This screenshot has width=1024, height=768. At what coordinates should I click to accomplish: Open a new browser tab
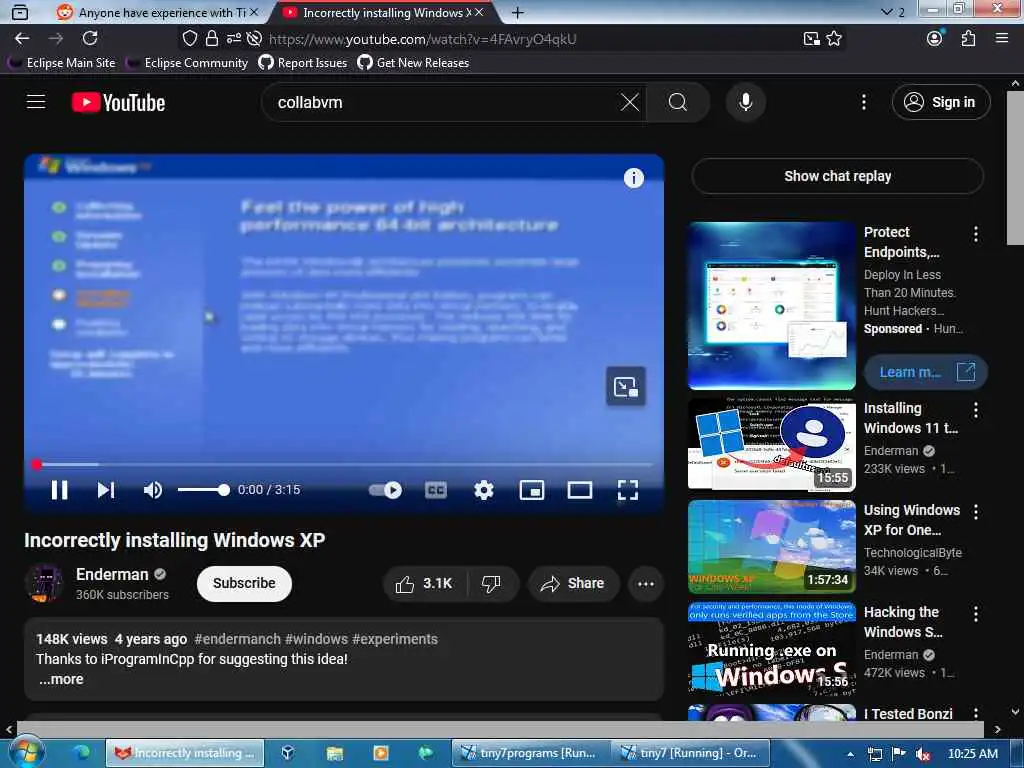(518, 12)
